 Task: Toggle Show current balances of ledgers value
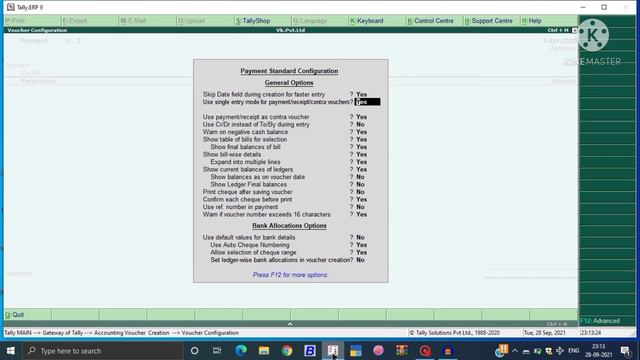pyautogui.click(x=361, y=169)
